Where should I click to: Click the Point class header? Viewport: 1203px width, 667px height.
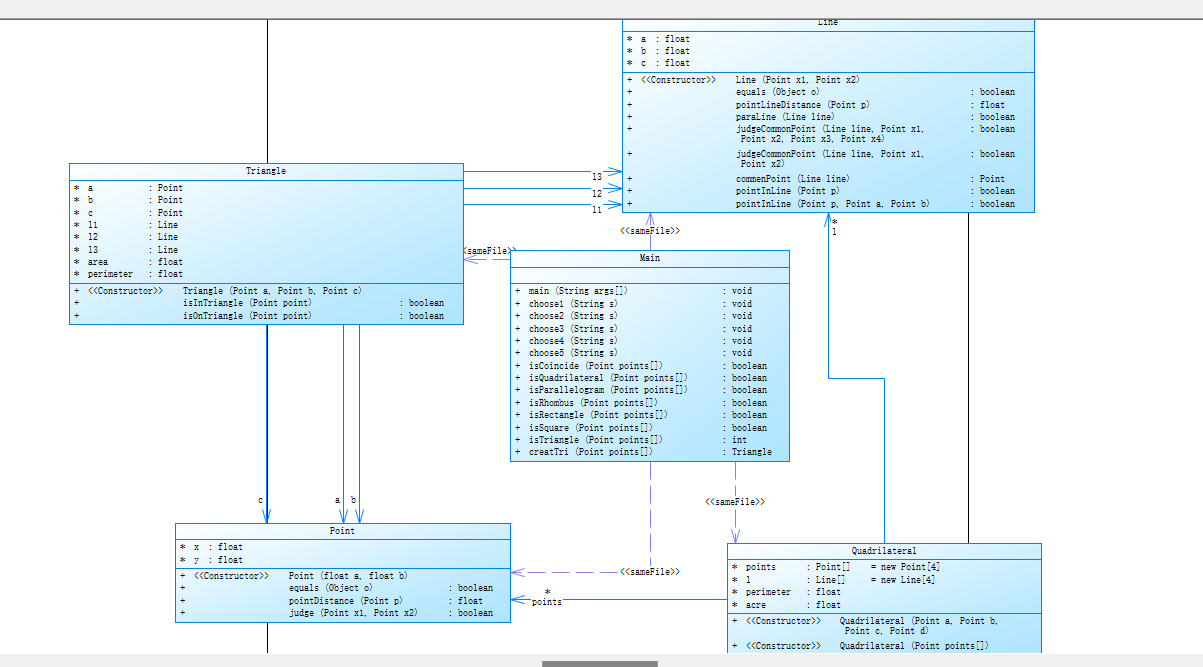click(342, 531)
